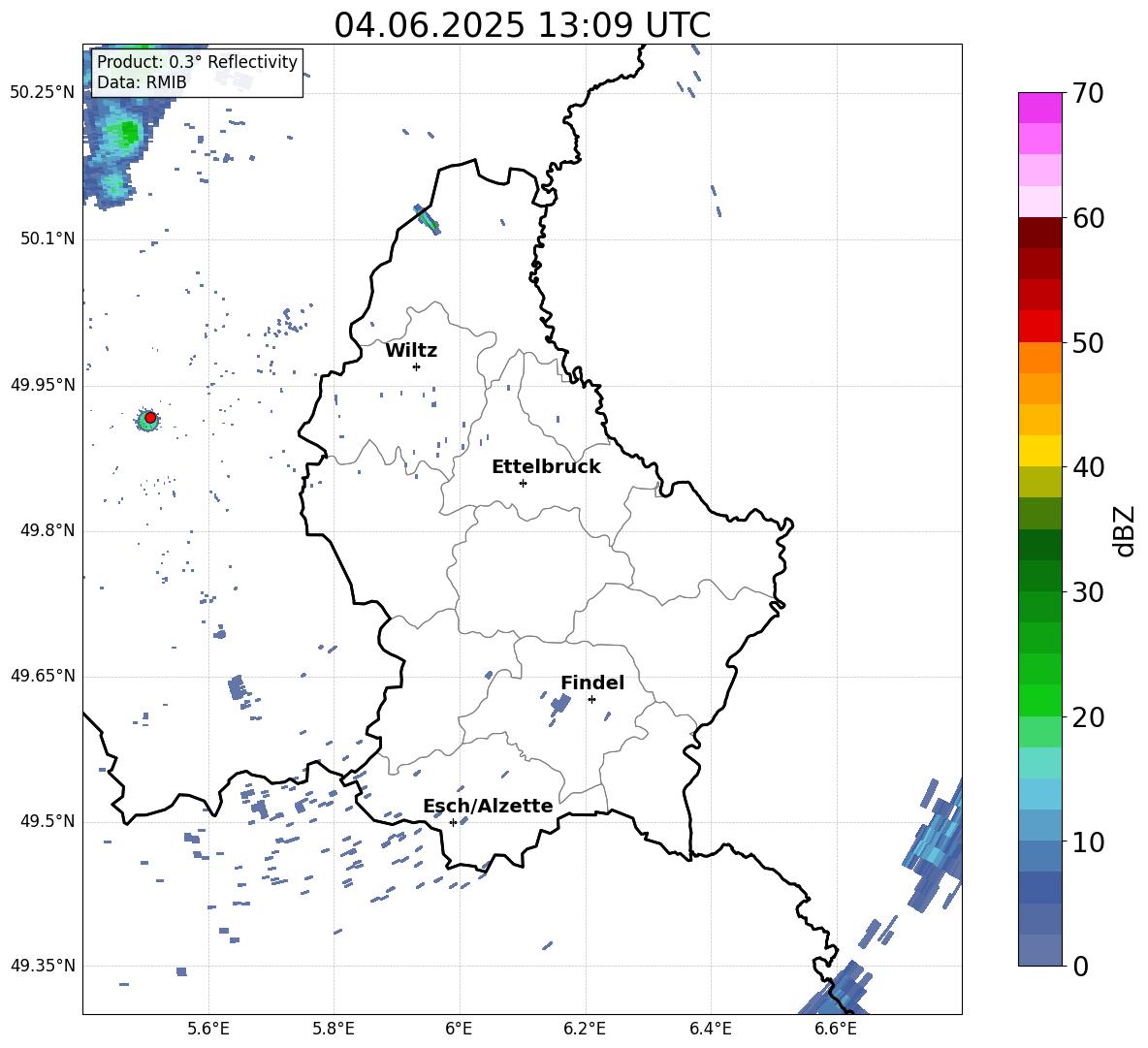The image size is (1148, 1048).
Task: Click the 6.4°E longitude label
Action: tap(710, 1029)
